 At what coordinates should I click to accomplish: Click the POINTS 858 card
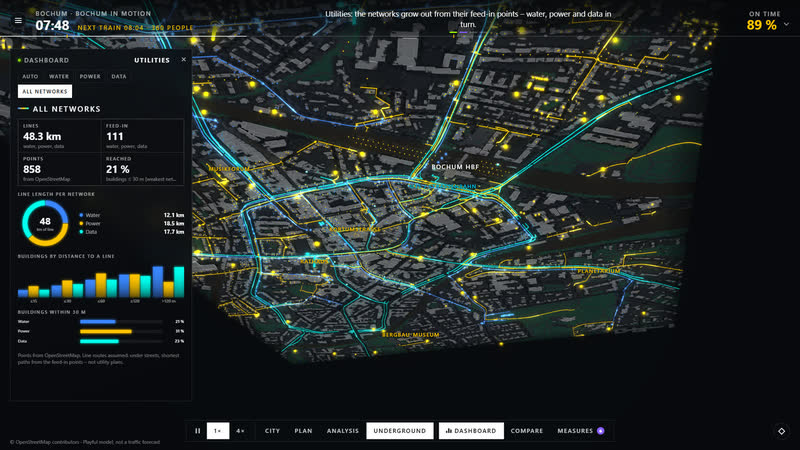coord(60,169)
